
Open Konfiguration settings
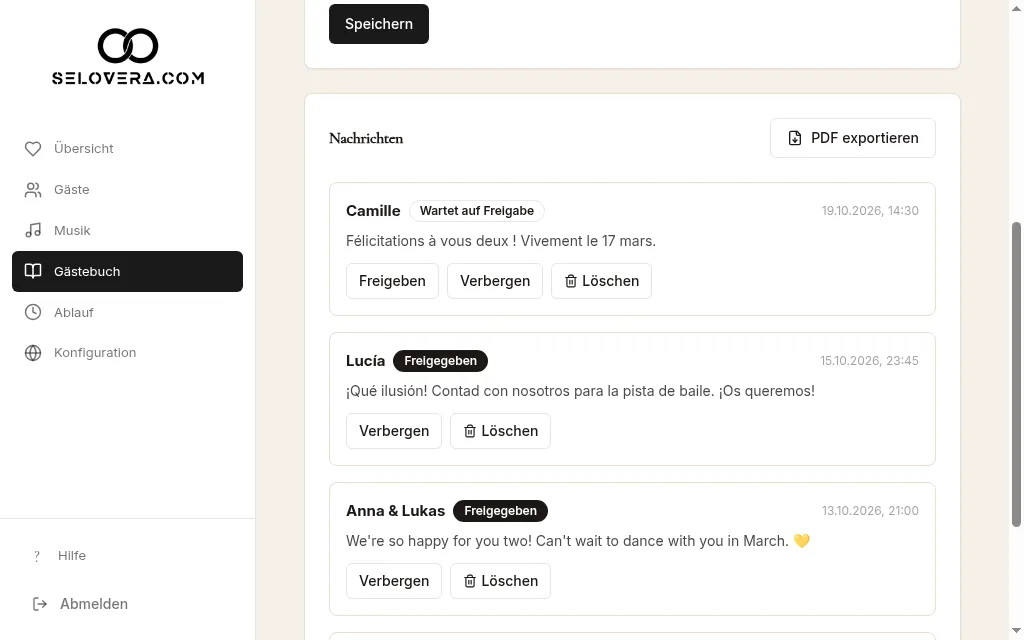tap(127, 353)
